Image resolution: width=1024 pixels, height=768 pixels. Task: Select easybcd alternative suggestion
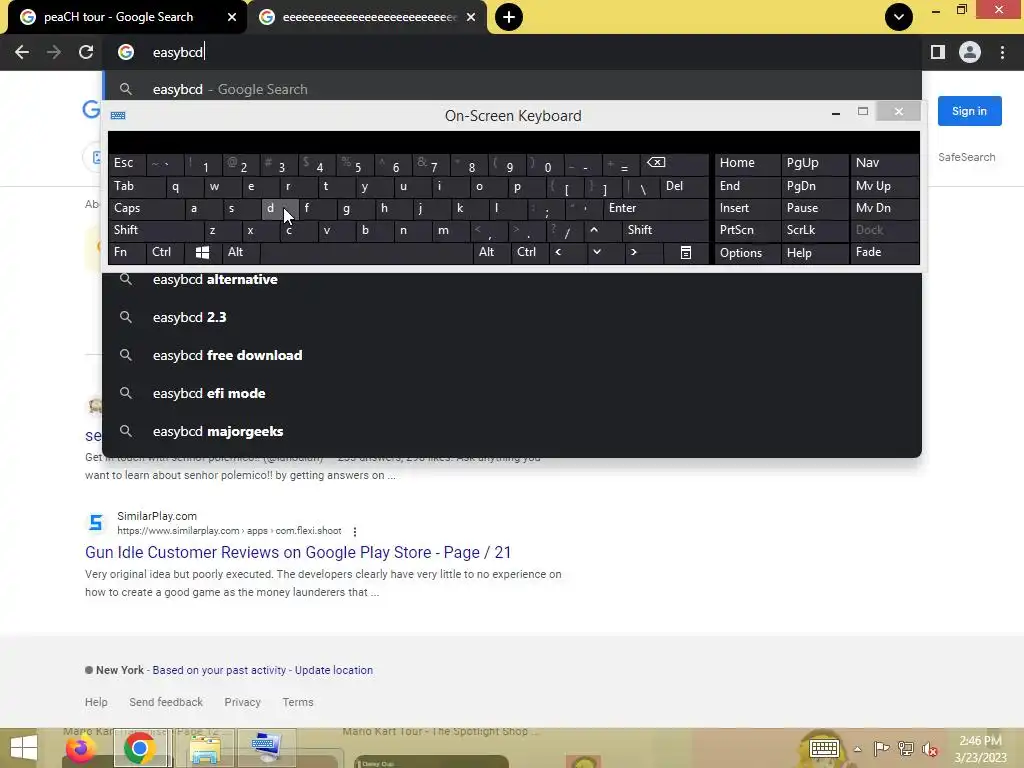point(512,280)
